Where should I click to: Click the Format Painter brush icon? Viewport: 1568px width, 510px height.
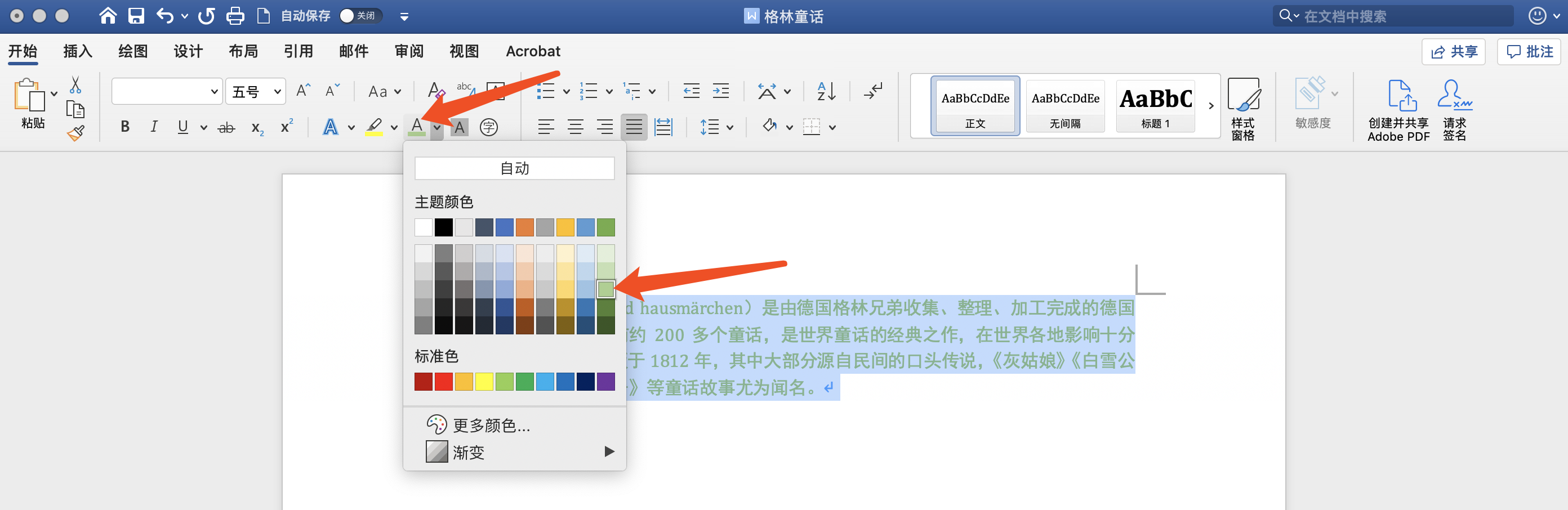pyautogui.click(x=75, y=133)
